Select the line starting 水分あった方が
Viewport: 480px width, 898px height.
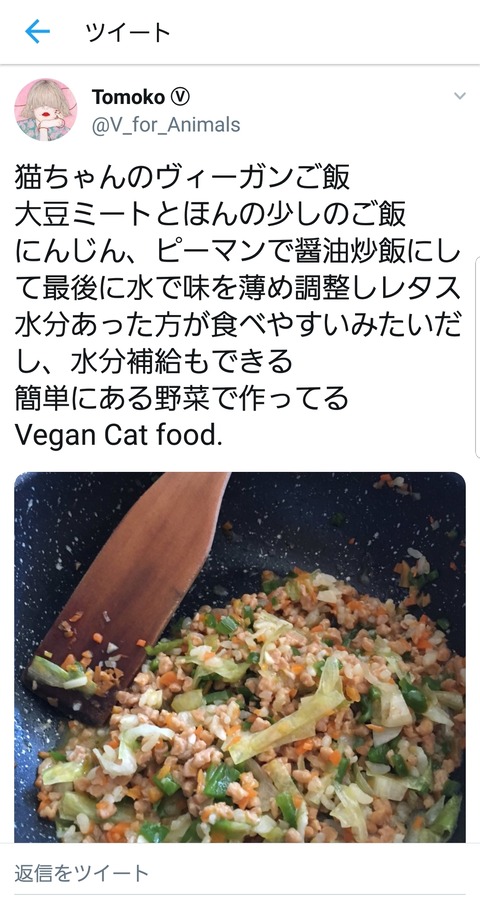click(238, 324)
